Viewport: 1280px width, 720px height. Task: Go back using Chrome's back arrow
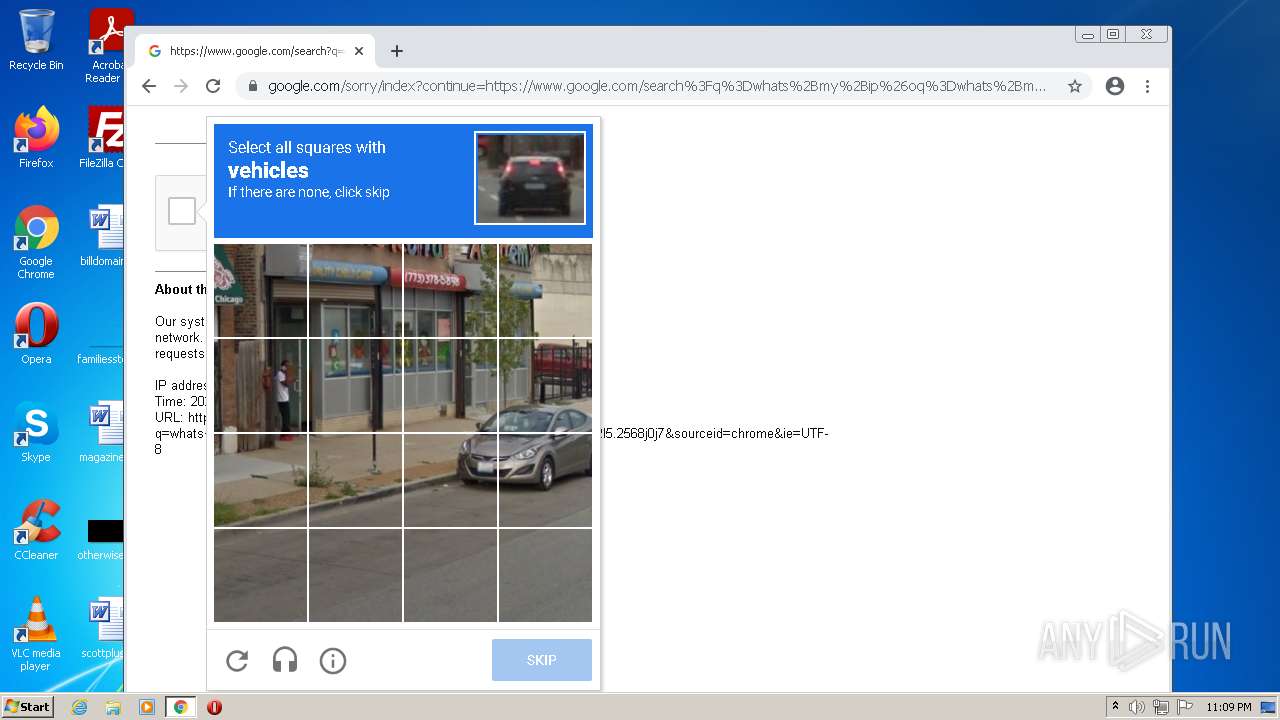tap(149, 86)
